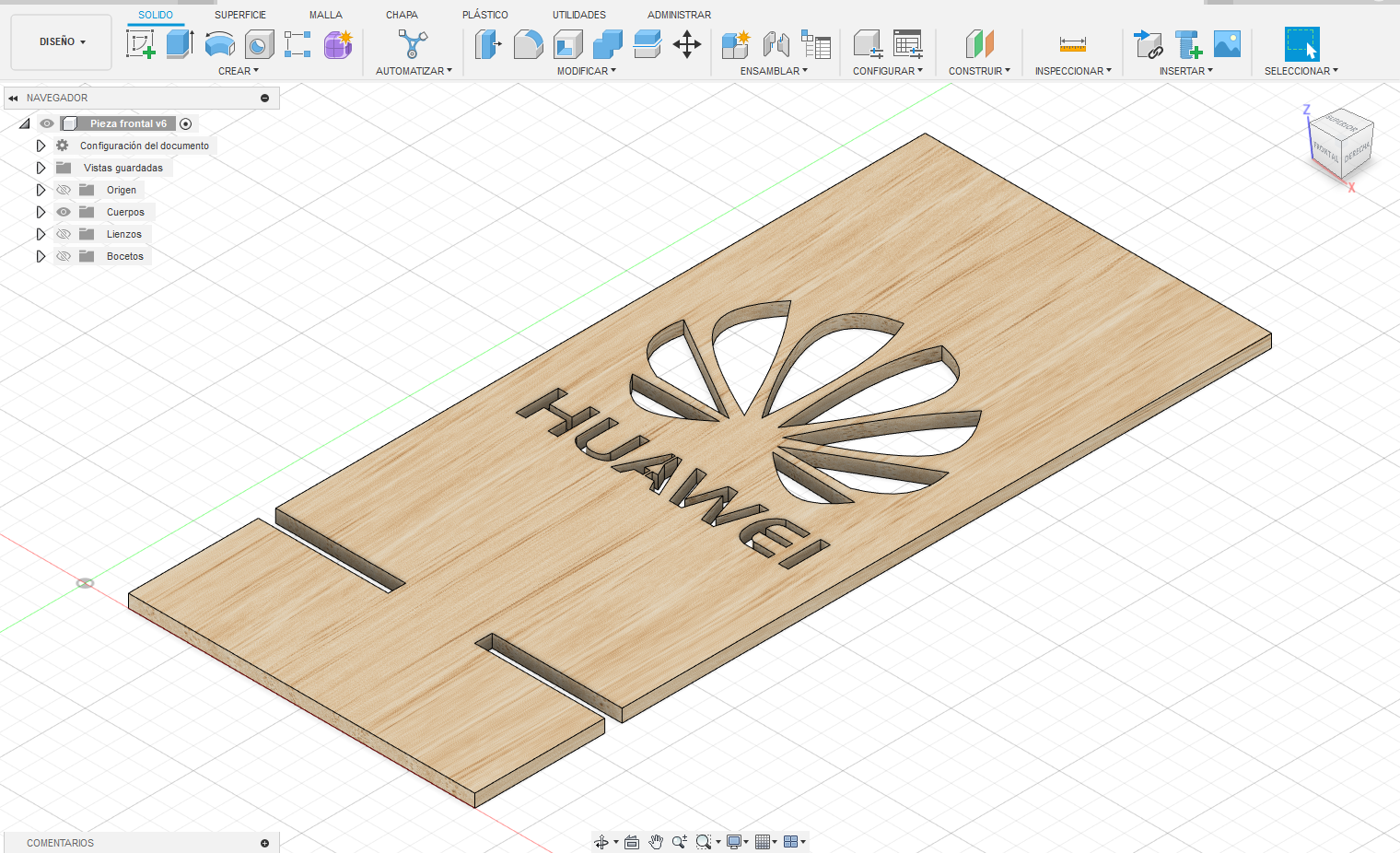Image resolution: width=1400 pixels, height=853 pixels.
Task: Switch to the Utilidades tab
Action: (579, 15)
